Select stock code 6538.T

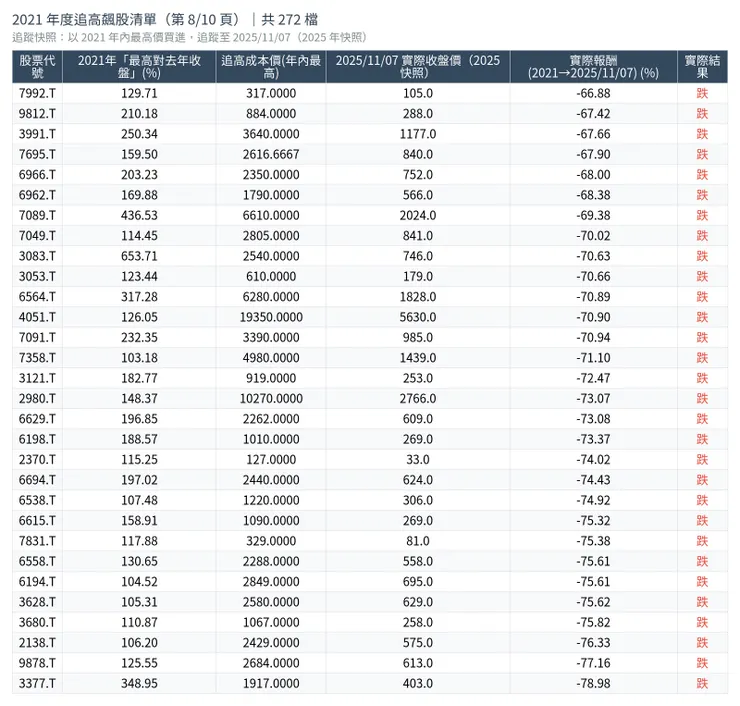[x=37, y=500]
